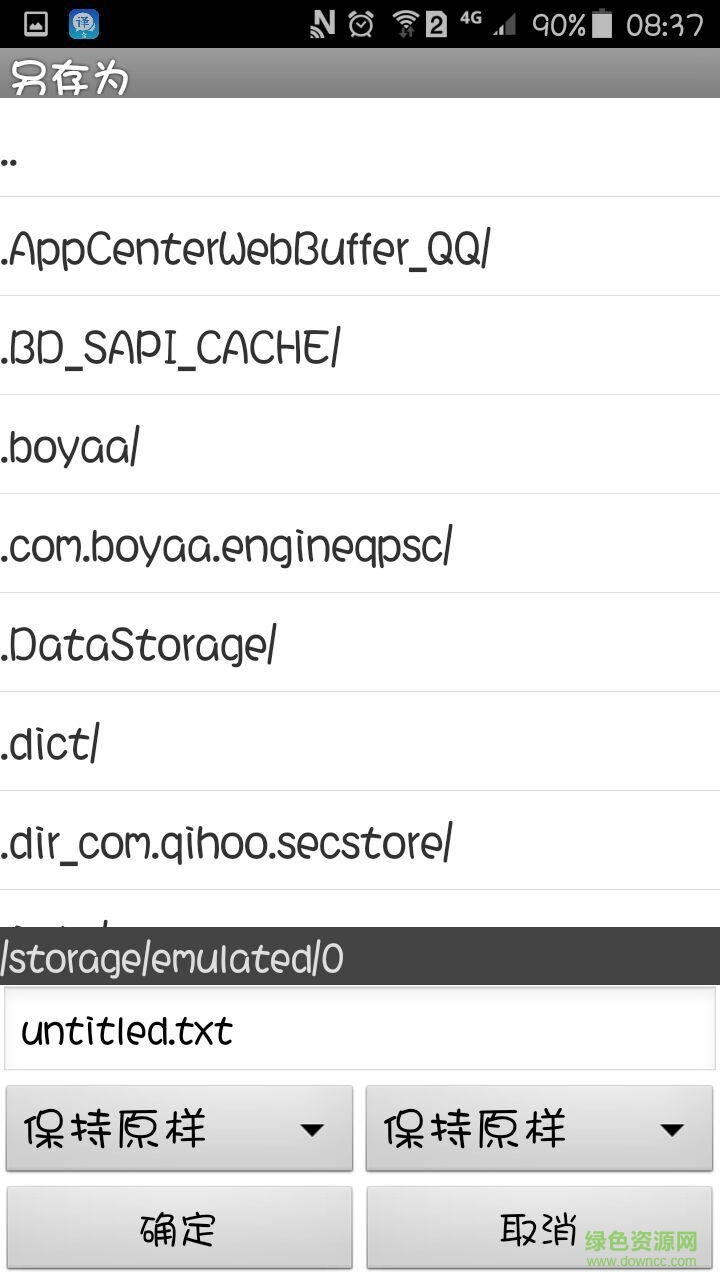This screenshot has width=720, height=1280.
Task: Tap the Wi-Fi signal status icon
Action: coord(405,24)
